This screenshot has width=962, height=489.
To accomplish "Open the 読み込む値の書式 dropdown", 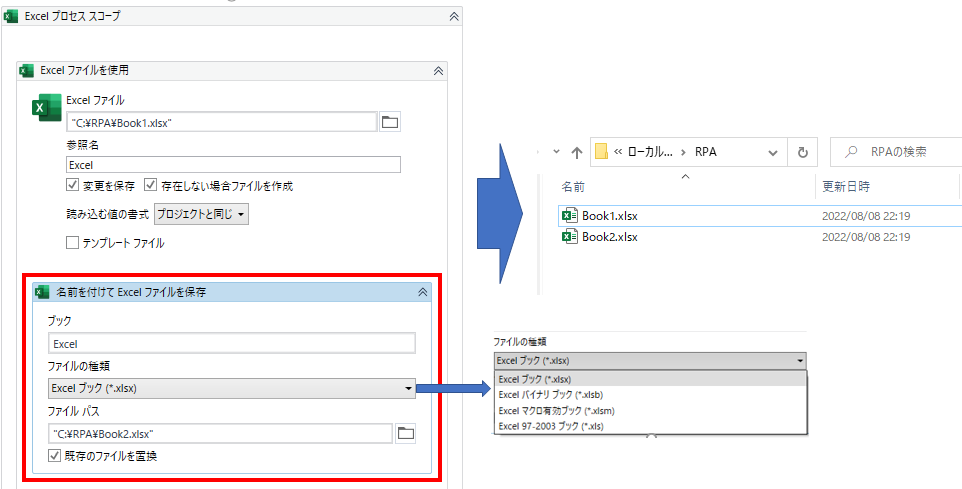I will pyautogui.click(x=201, y=214).
